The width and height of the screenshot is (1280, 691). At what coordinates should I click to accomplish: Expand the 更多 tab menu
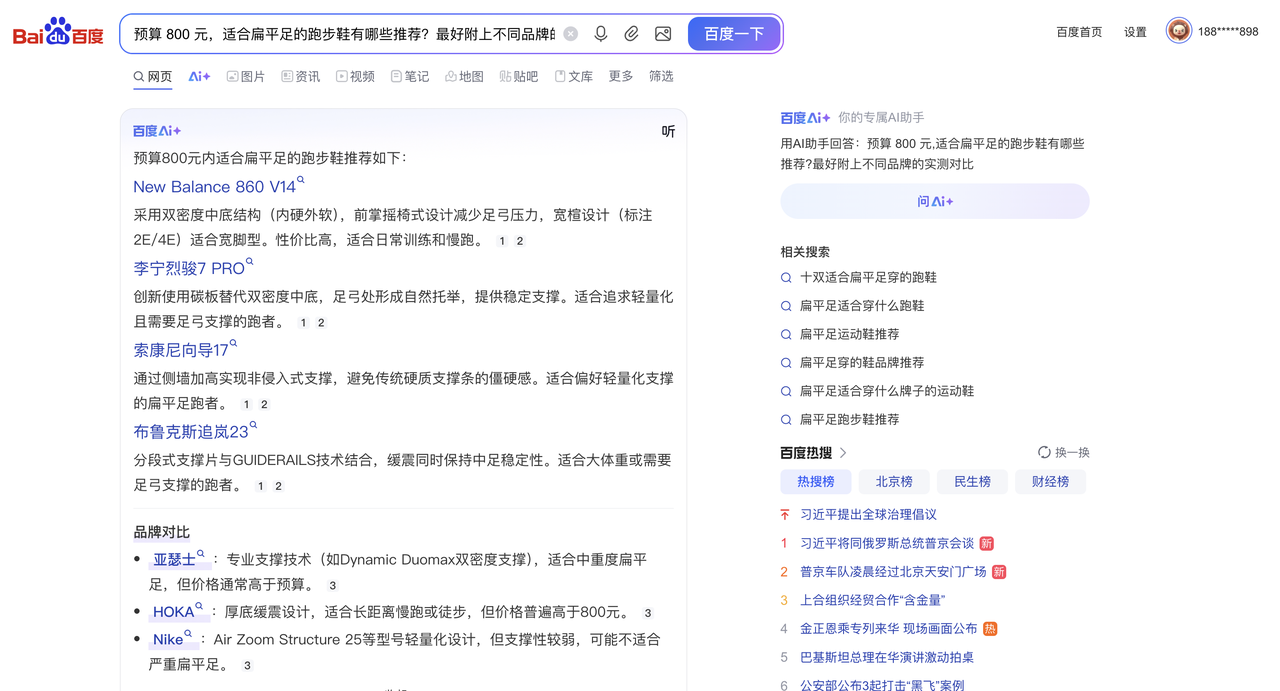[621, 76]
